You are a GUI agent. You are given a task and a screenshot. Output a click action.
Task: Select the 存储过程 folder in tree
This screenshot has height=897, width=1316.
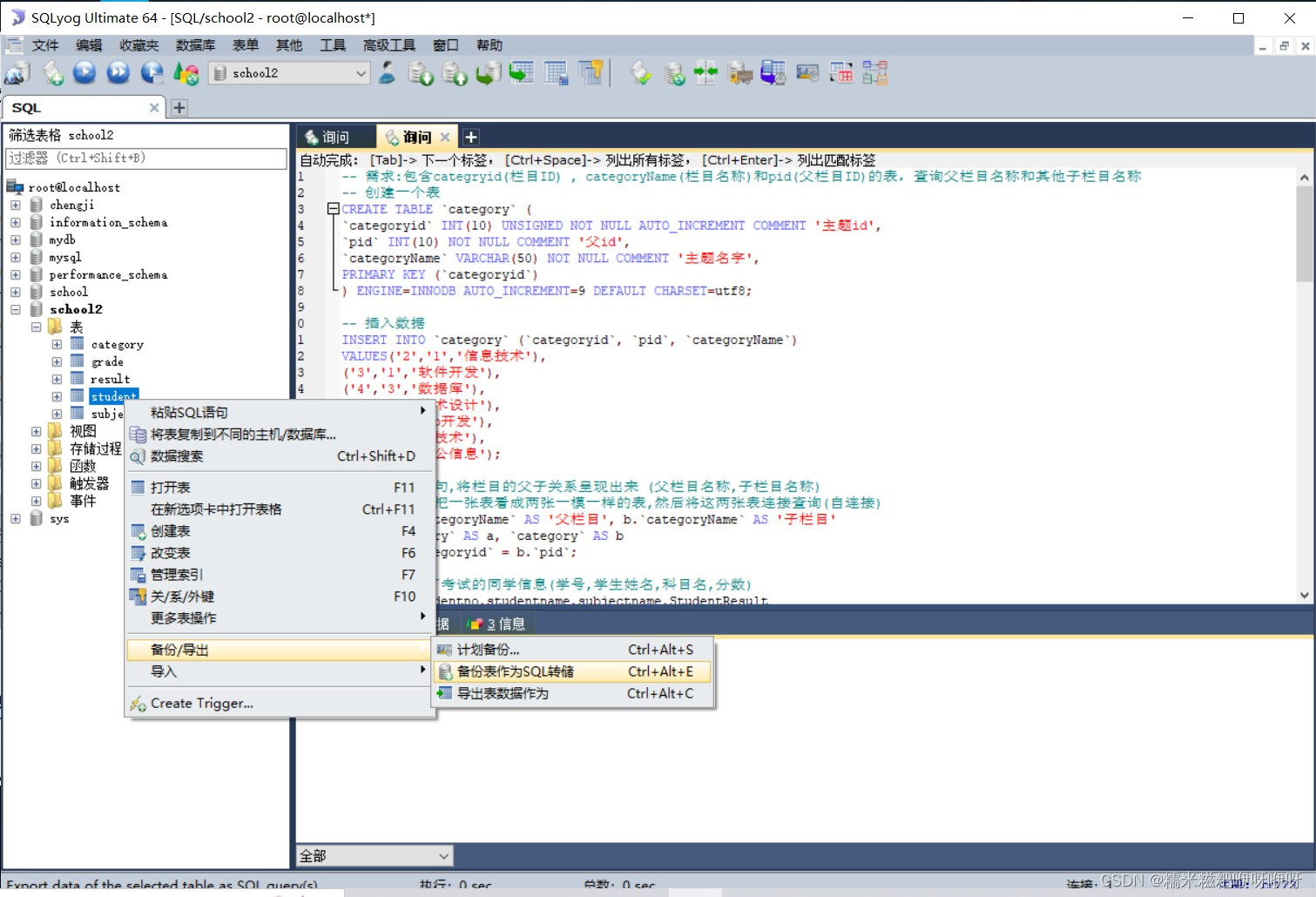pos(96,448)
